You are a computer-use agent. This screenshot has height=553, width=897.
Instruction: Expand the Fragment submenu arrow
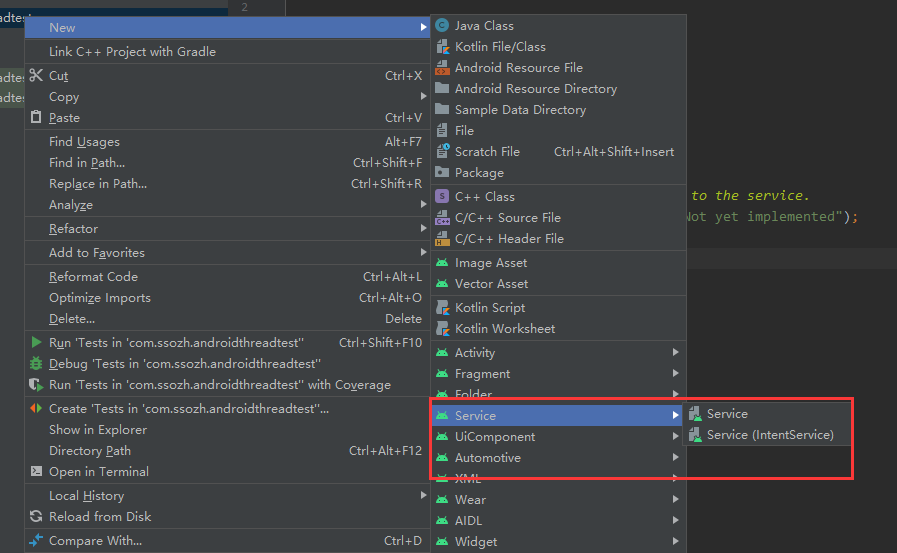pos(676,373)
